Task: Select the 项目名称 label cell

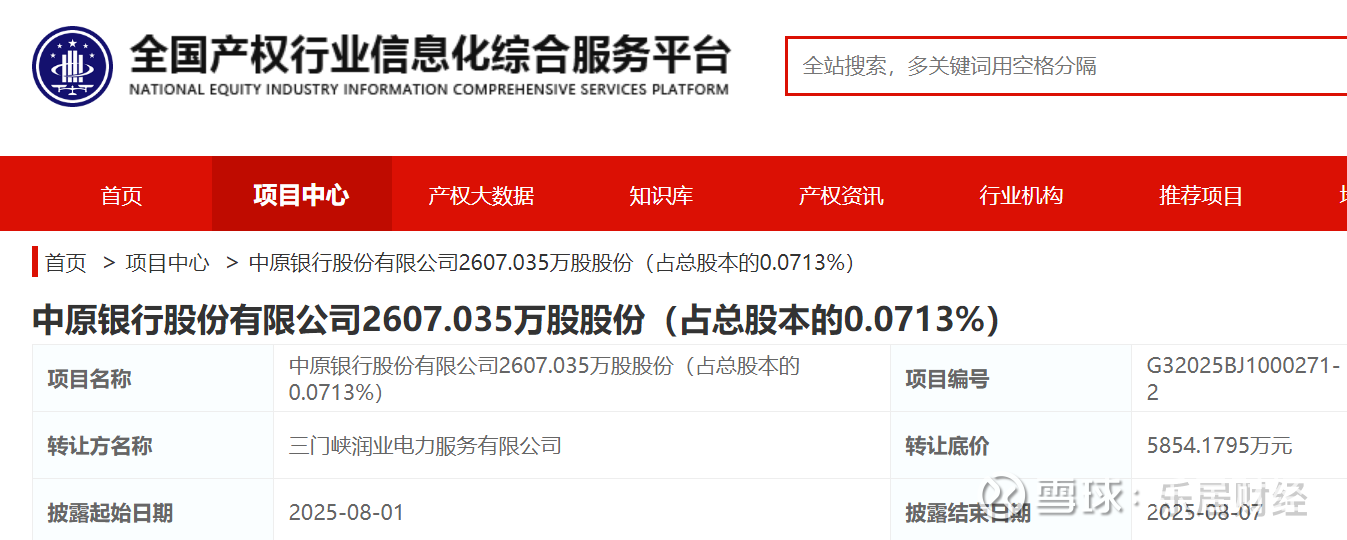Action: 153,379
